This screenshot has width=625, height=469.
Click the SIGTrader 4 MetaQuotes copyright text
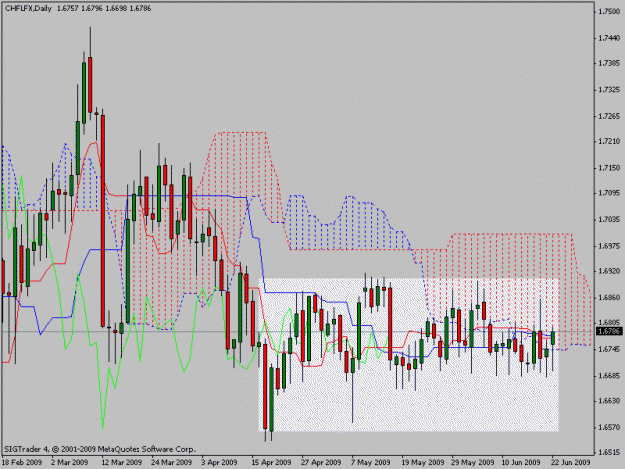pyautogui.click(x=100, y=449)
